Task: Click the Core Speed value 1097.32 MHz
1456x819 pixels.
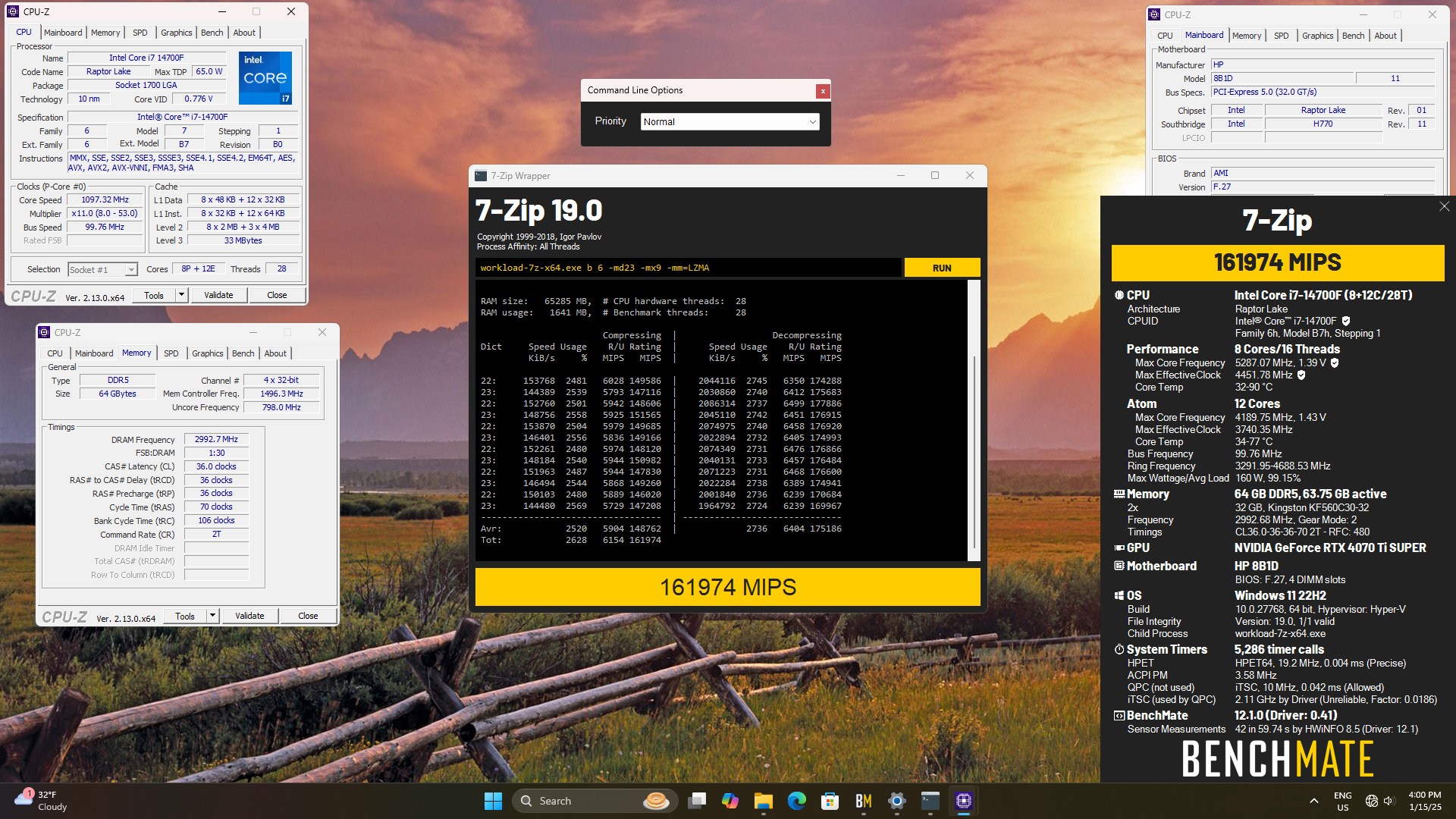Action: point(105,199)
